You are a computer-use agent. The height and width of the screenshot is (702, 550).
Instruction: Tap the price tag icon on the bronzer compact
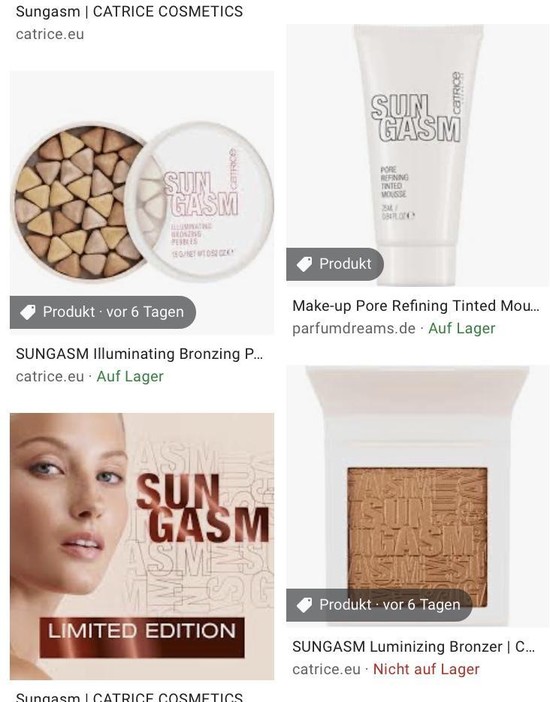point(305,605)
